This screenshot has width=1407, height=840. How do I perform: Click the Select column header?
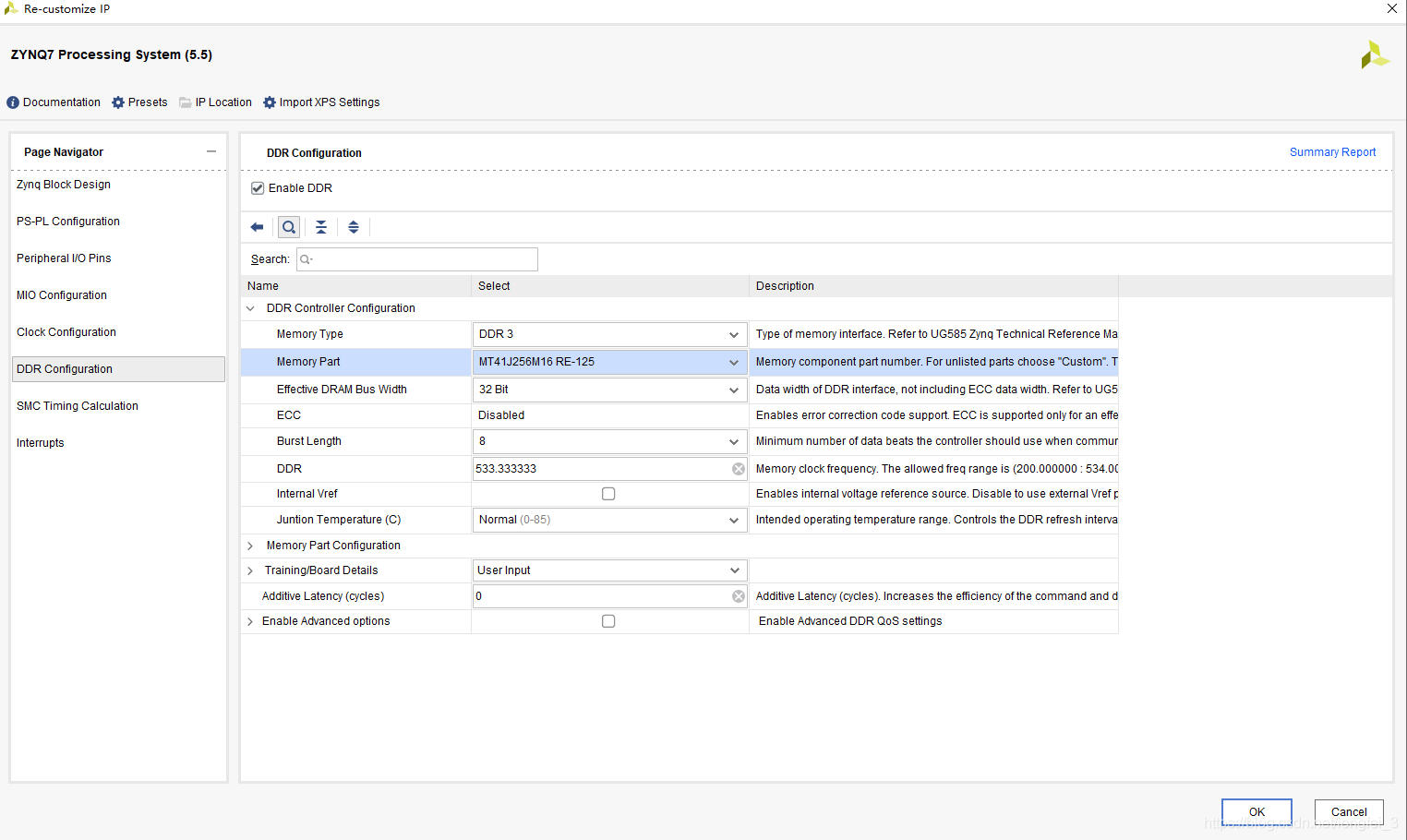tap(610, 286)
